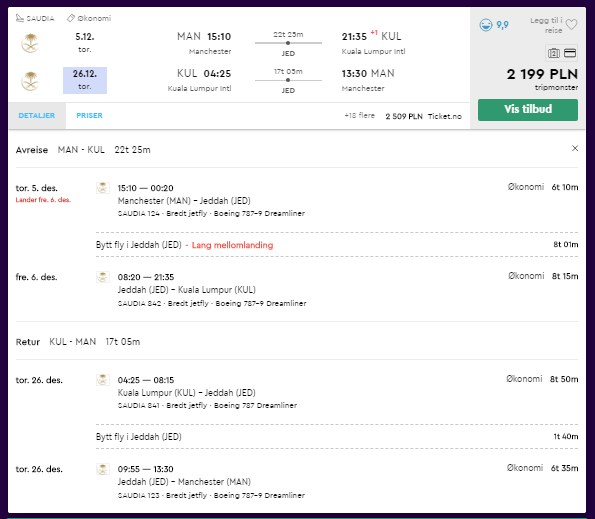Click the Legg til i reise label
The width and height of the screenshot is (595, 519).
[x=547, y=25]
